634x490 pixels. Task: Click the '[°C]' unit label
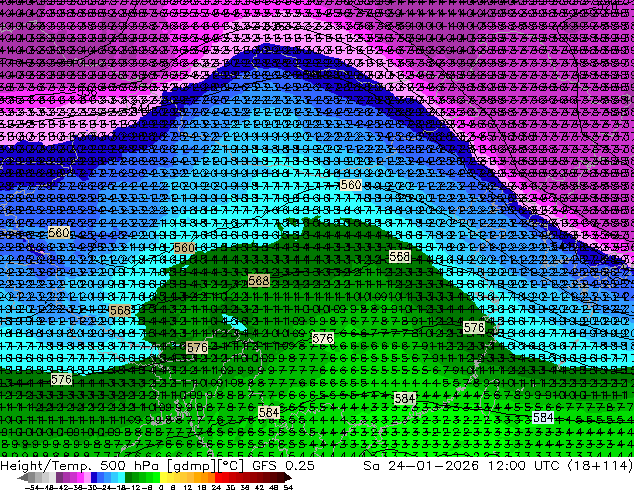(231, 466)
